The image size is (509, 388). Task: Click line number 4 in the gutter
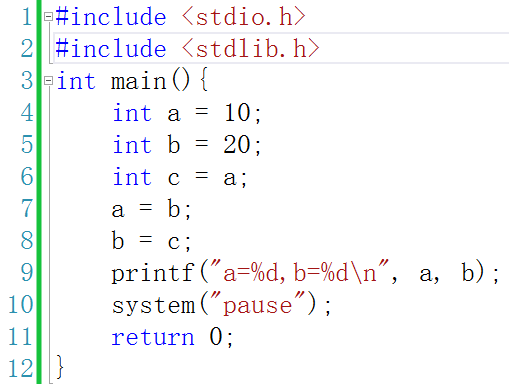pyautogui.click(x=27, y=113)
